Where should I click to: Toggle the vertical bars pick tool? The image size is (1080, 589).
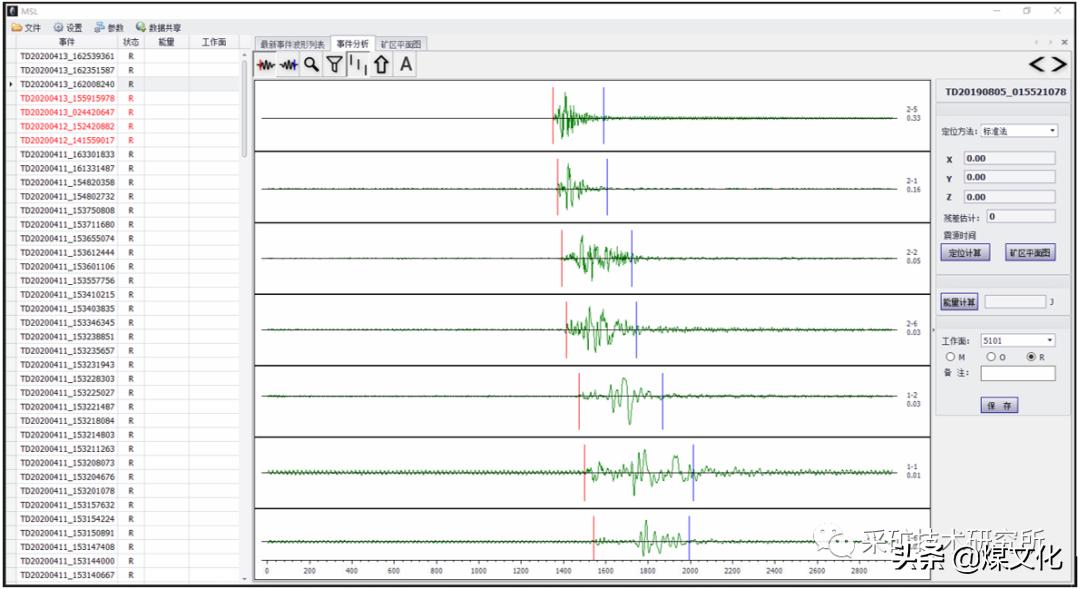[358, 65]
